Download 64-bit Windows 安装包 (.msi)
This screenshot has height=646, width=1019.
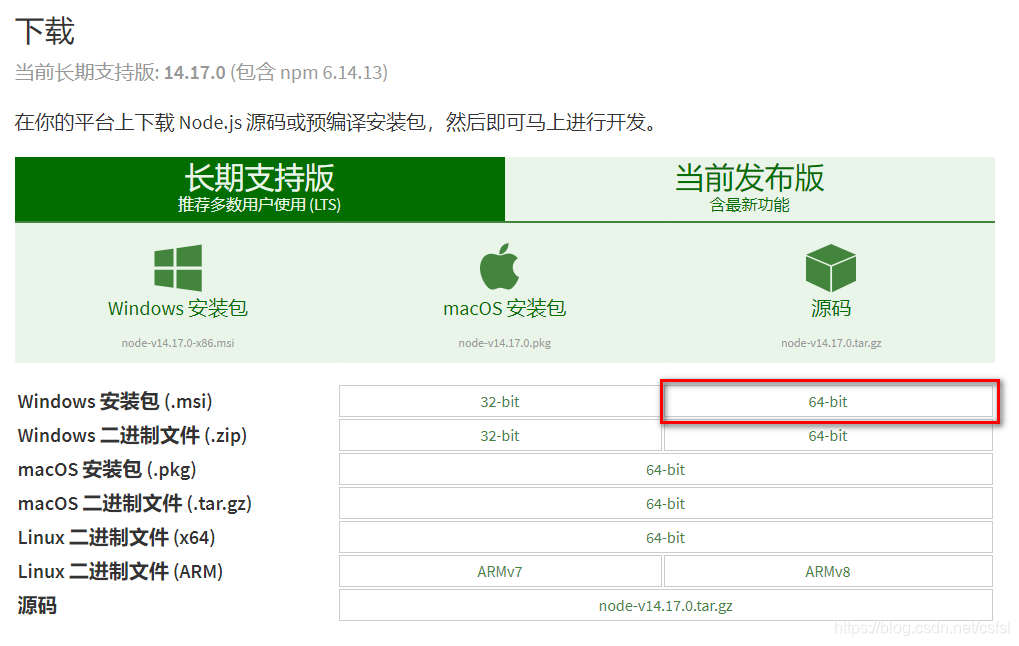828,402
